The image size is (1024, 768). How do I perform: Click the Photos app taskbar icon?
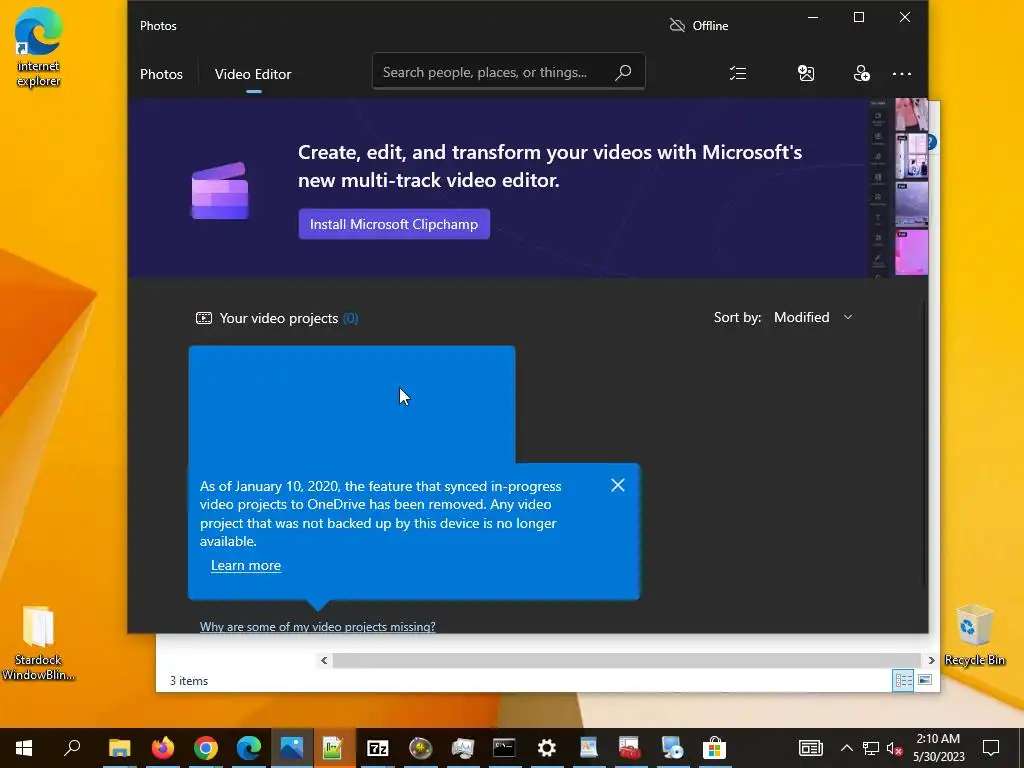[292, 748]
